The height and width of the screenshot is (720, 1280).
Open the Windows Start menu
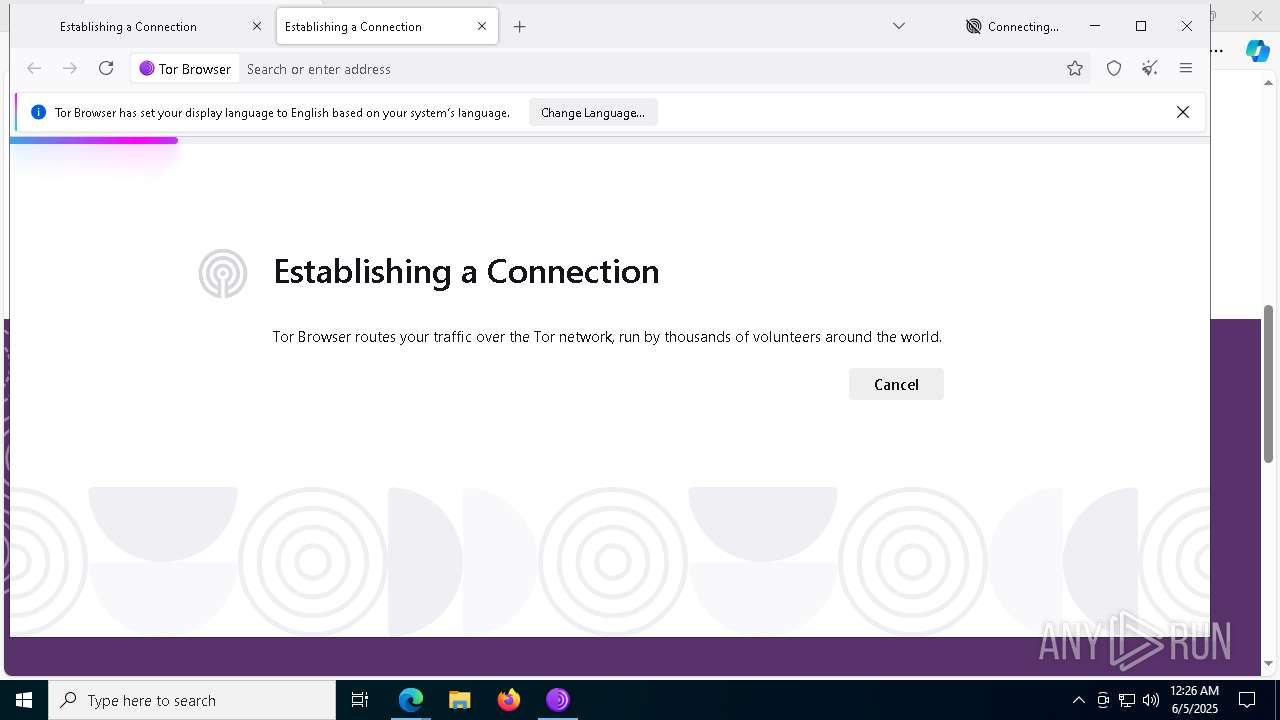coord(24,700)
